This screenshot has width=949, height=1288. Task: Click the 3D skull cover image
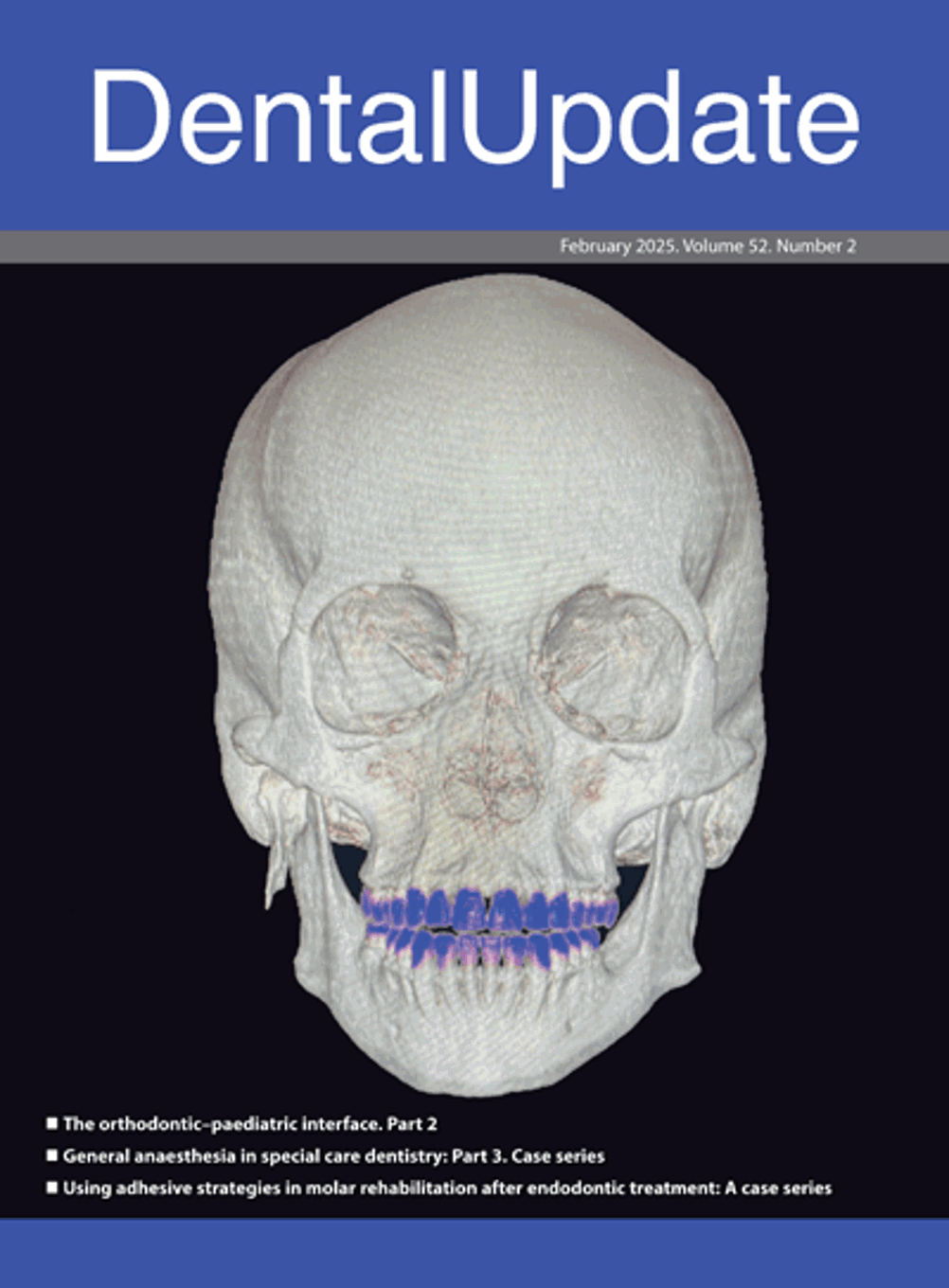[486, 684]
